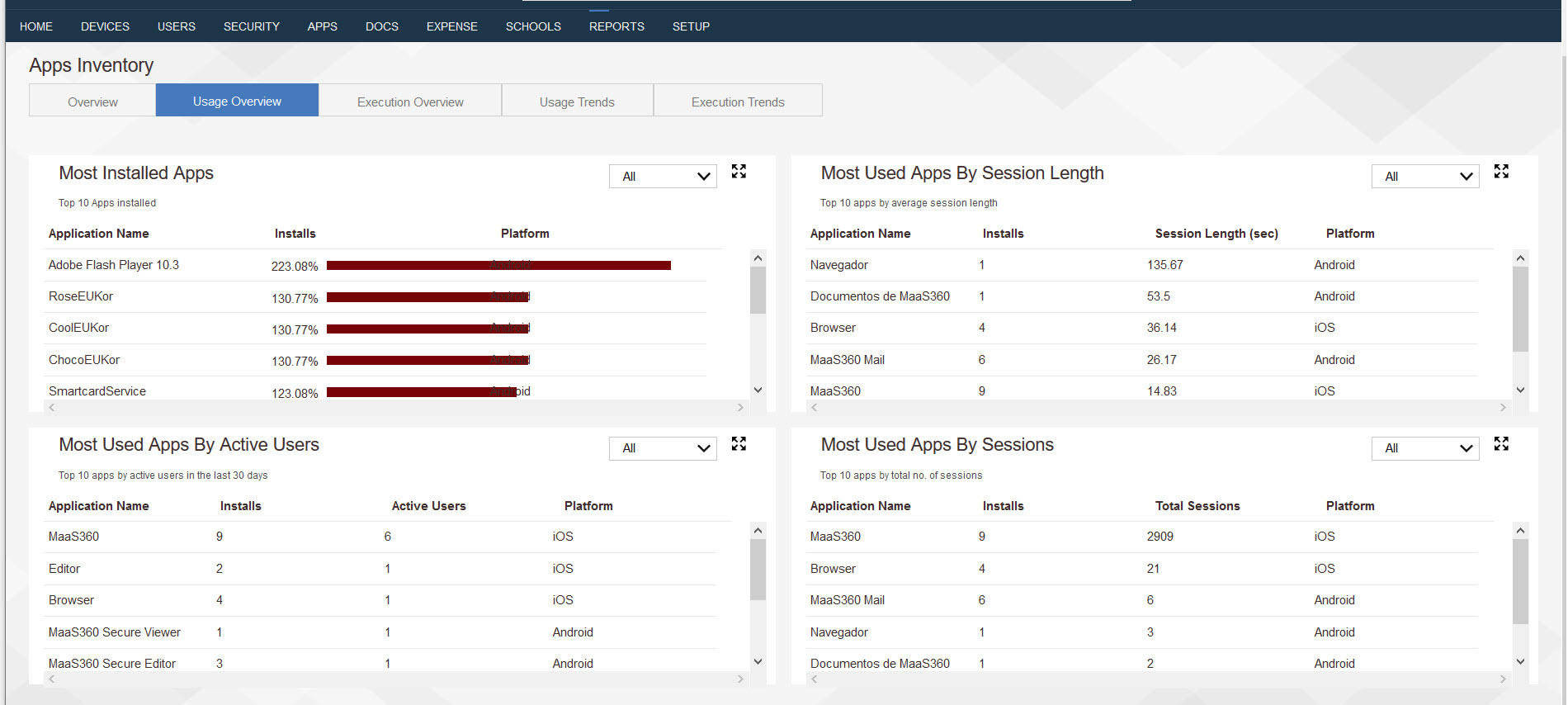Sort Most Installed Apps by Application Name header
Image resolution: width=1568 pixels, height=705 pixels.
click(x=98, y=234)
